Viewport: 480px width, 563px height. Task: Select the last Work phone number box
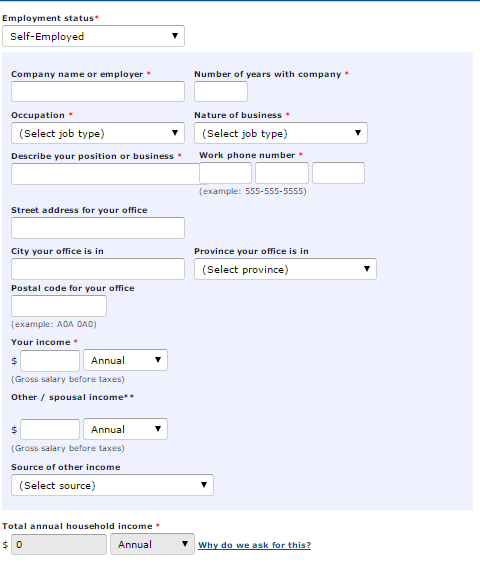point(339,173)
